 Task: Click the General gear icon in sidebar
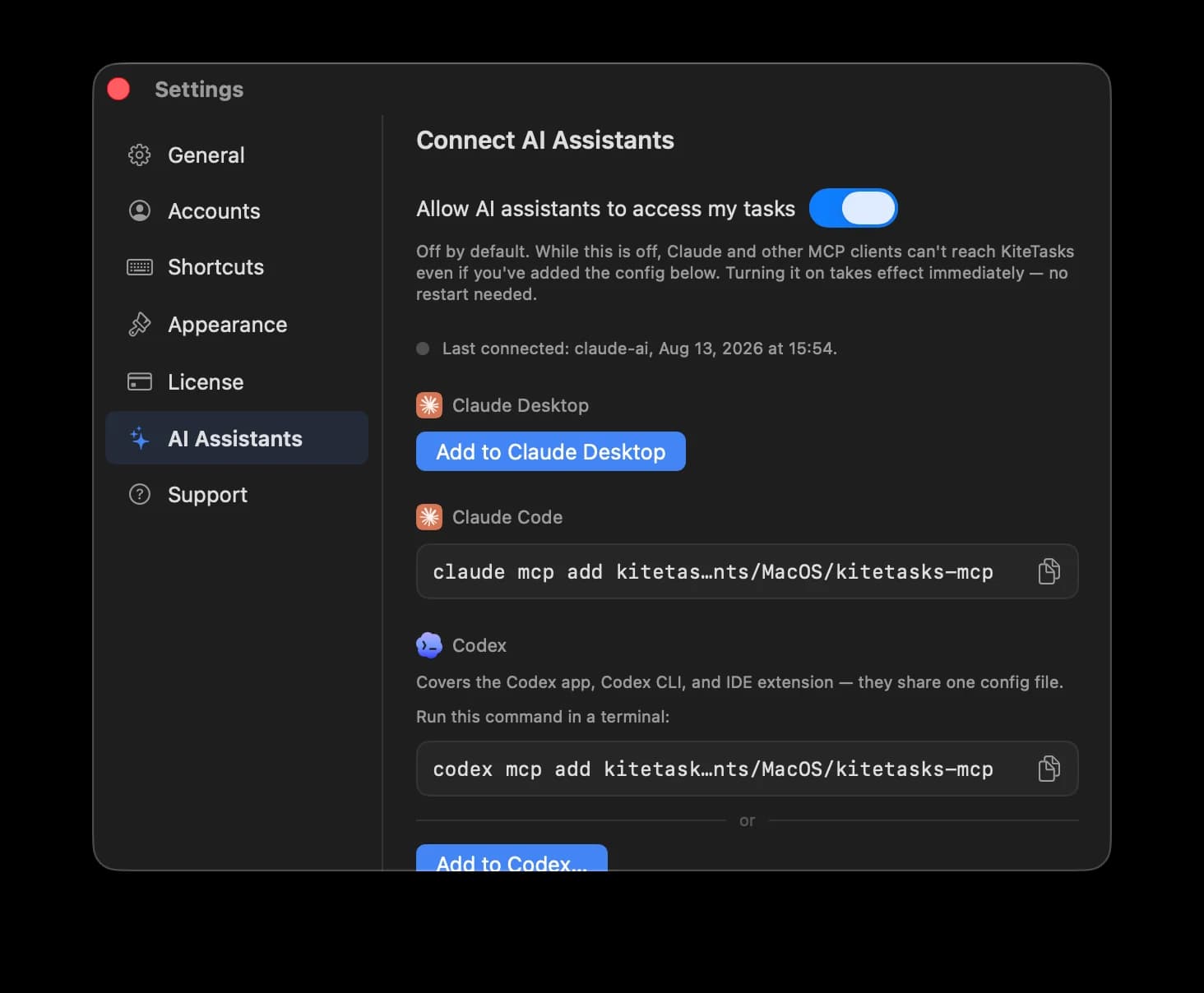140,155
